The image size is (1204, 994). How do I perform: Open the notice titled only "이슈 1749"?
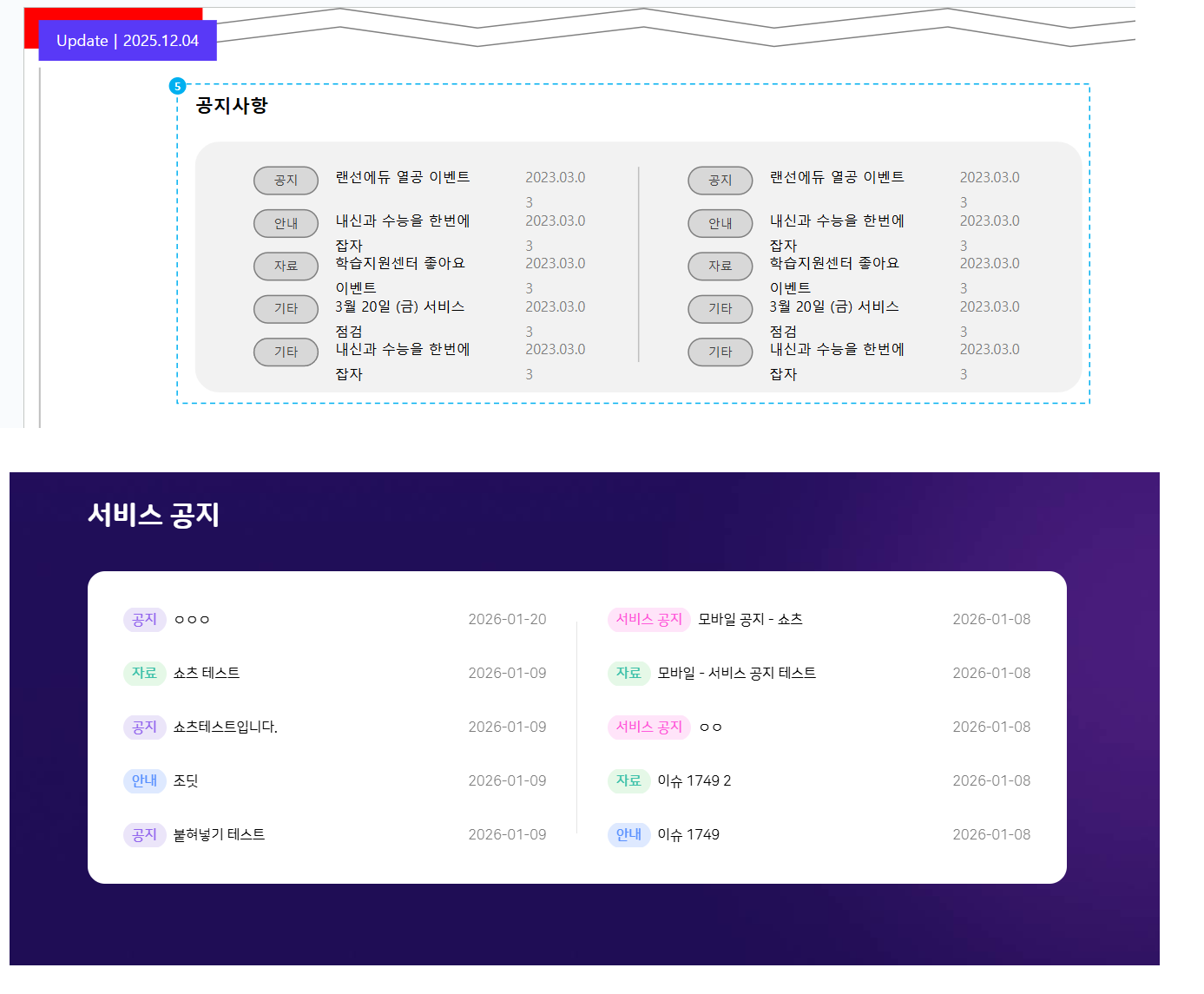tap(688, 834)
